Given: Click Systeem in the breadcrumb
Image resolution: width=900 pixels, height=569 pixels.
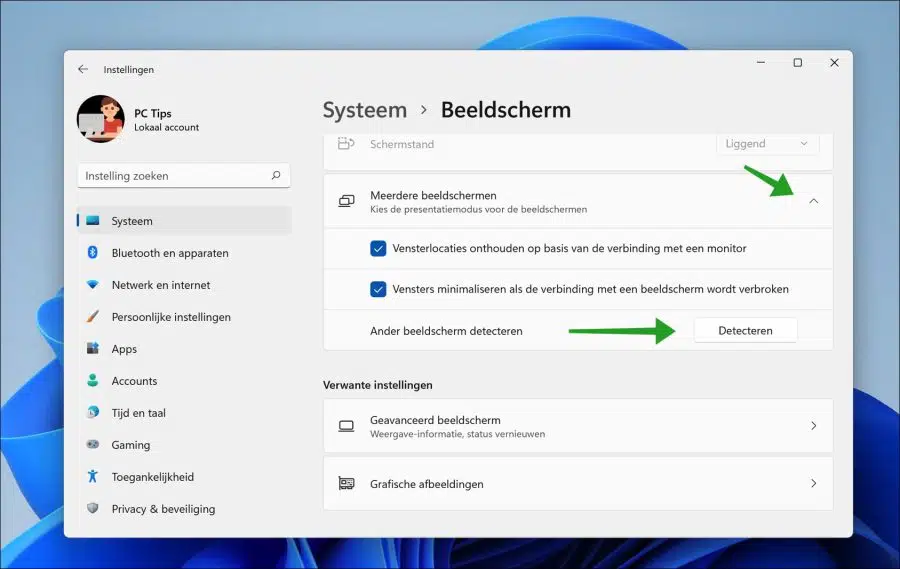Looking at the screenshot, I should [364, 110].
